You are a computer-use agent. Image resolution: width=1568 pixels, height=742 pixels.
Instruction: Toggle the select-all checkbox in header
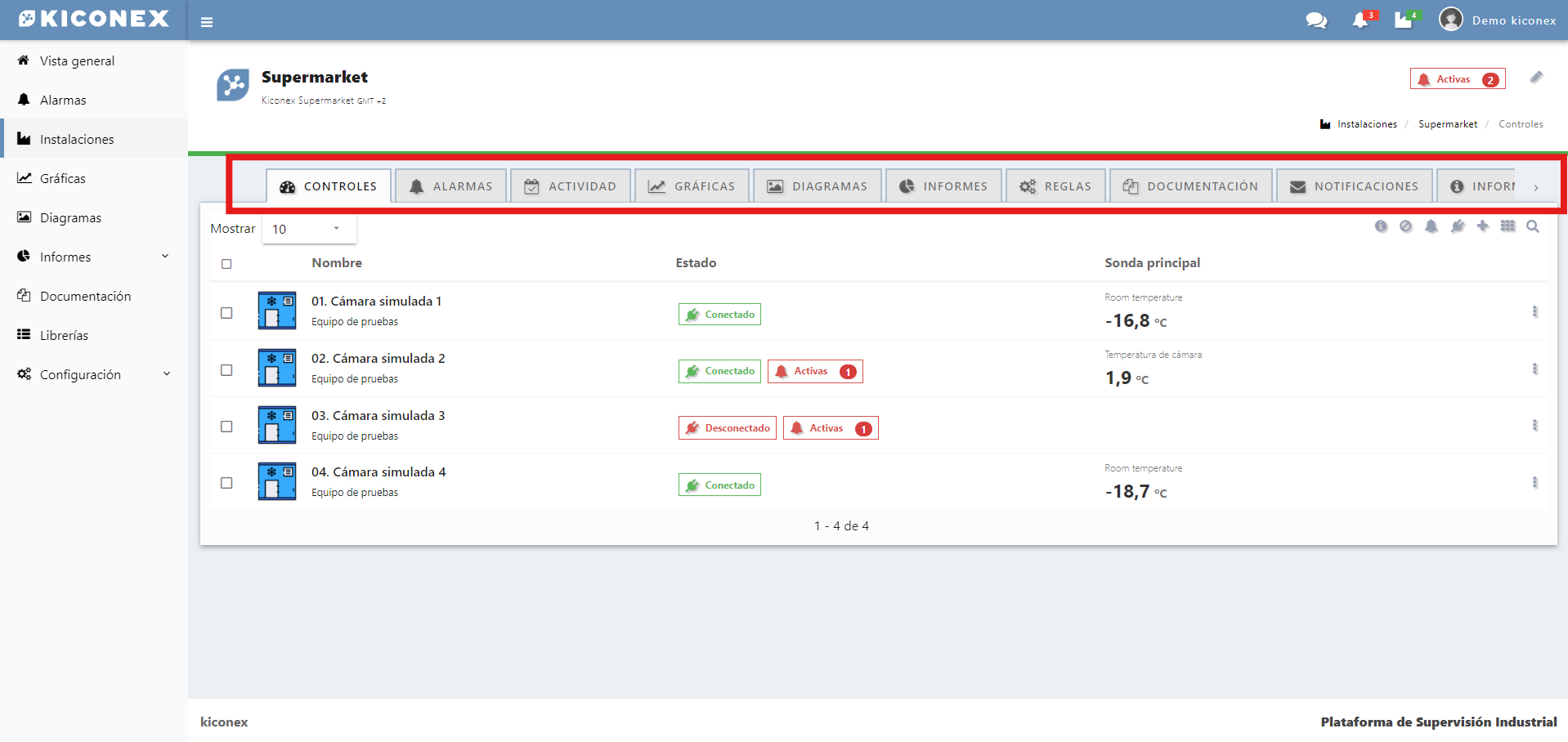(226, 264)
